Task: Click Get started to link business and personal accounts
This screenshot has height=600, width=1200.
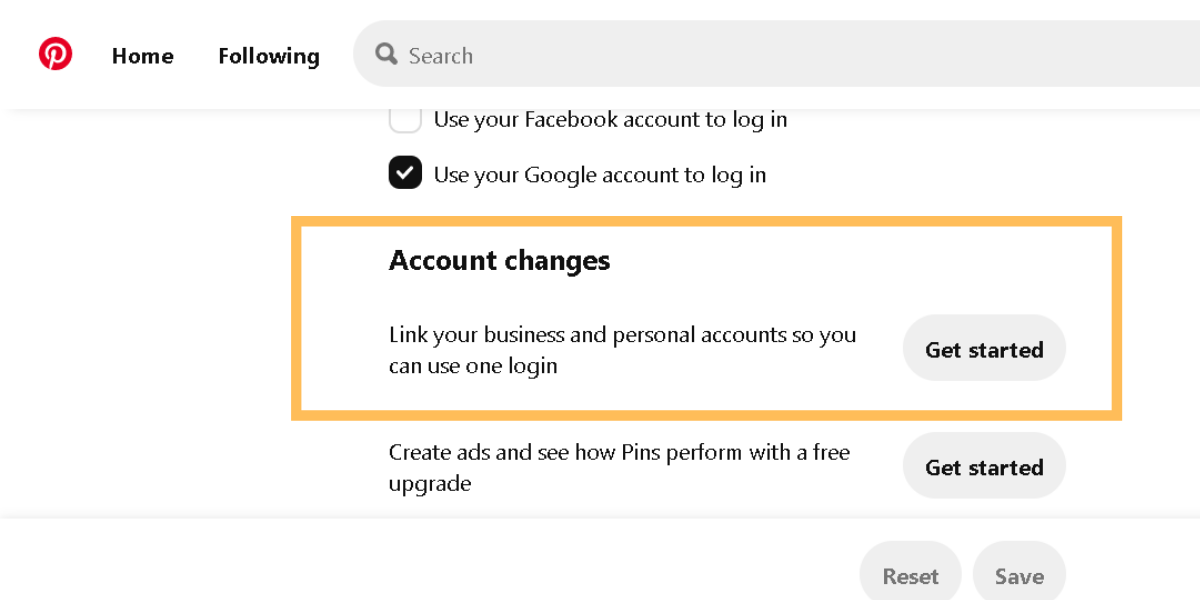Action: click(984, 349)
